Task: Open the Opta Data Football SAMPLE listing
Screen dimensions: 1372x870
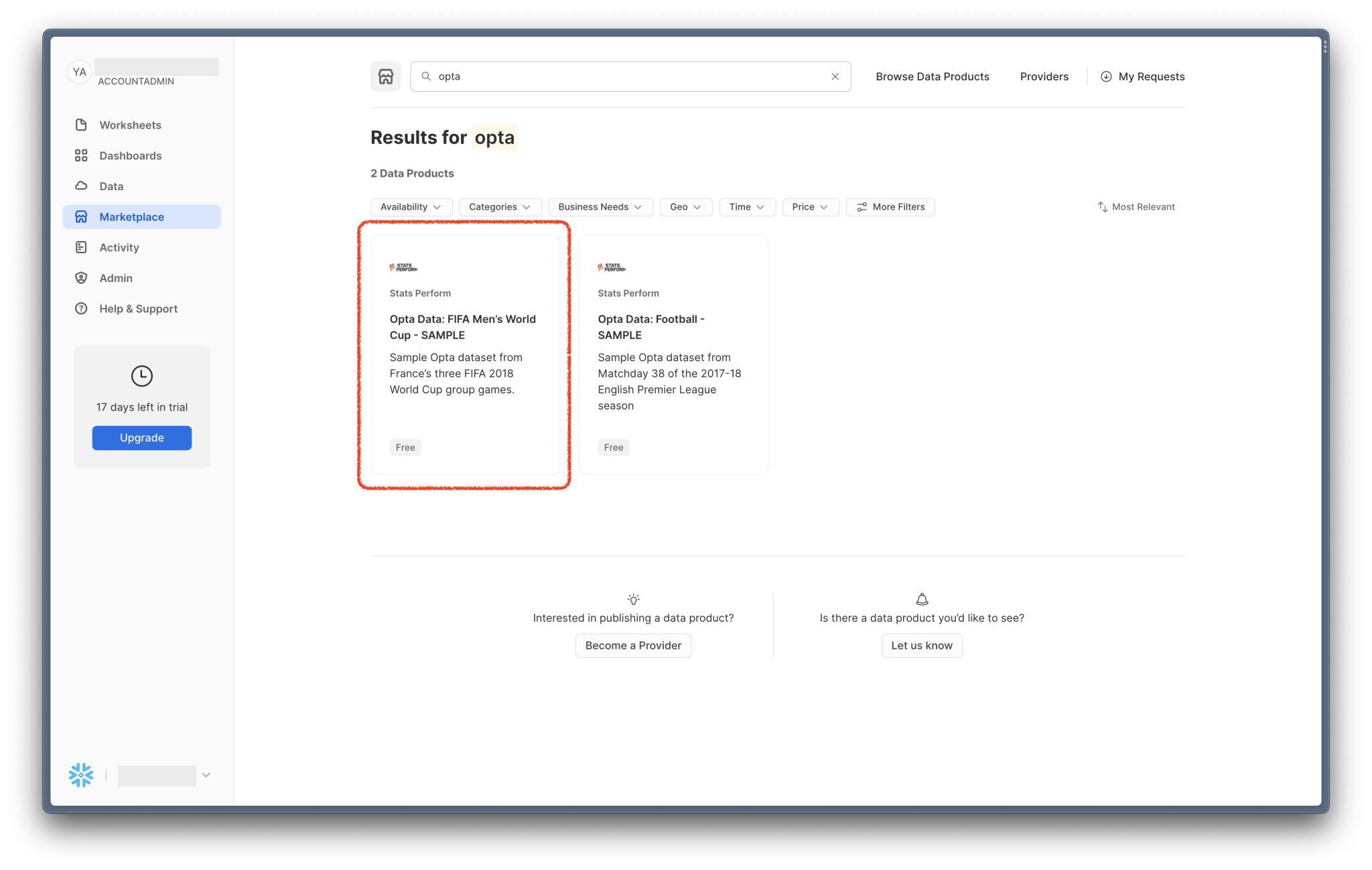Action: pos(673,355)
